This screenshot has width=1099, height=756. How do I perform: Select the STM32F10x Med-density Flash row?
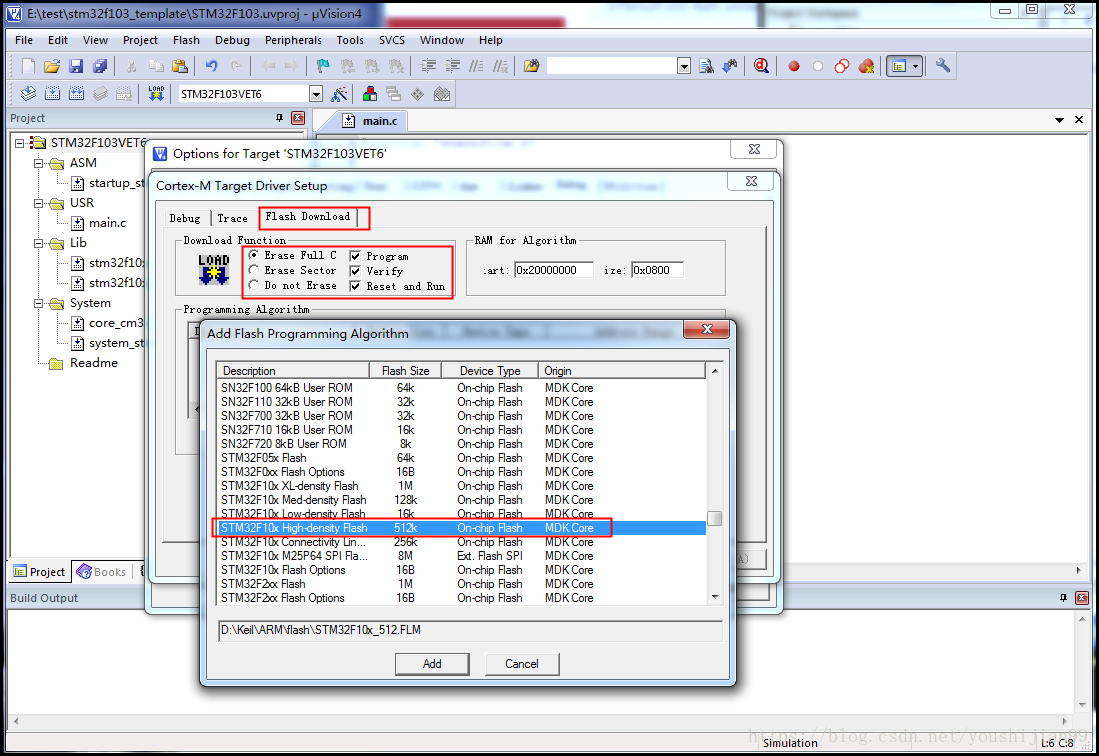[x=294, y=500]
